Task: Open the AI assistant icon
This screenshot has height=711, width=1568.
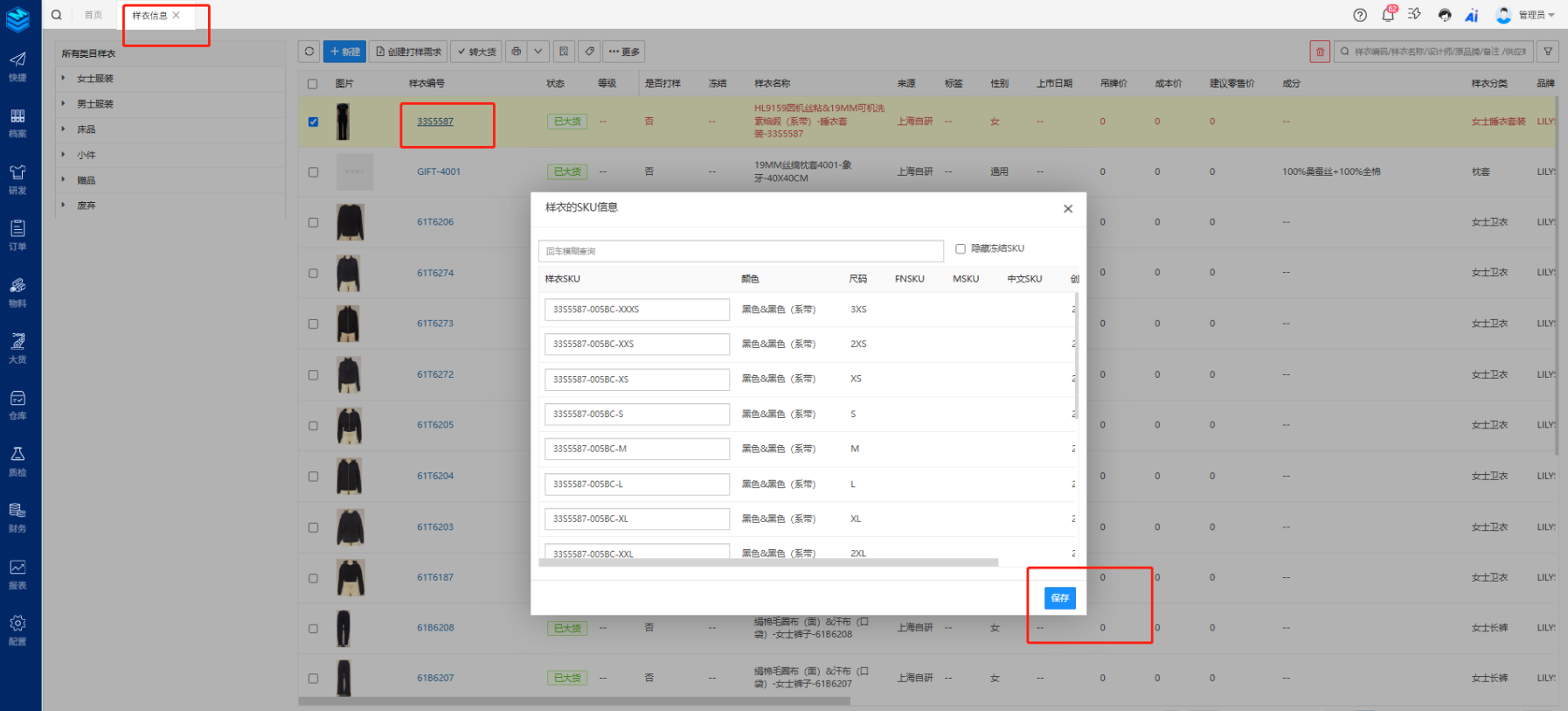Action: pyautogui.click(x=1472, y=15)
